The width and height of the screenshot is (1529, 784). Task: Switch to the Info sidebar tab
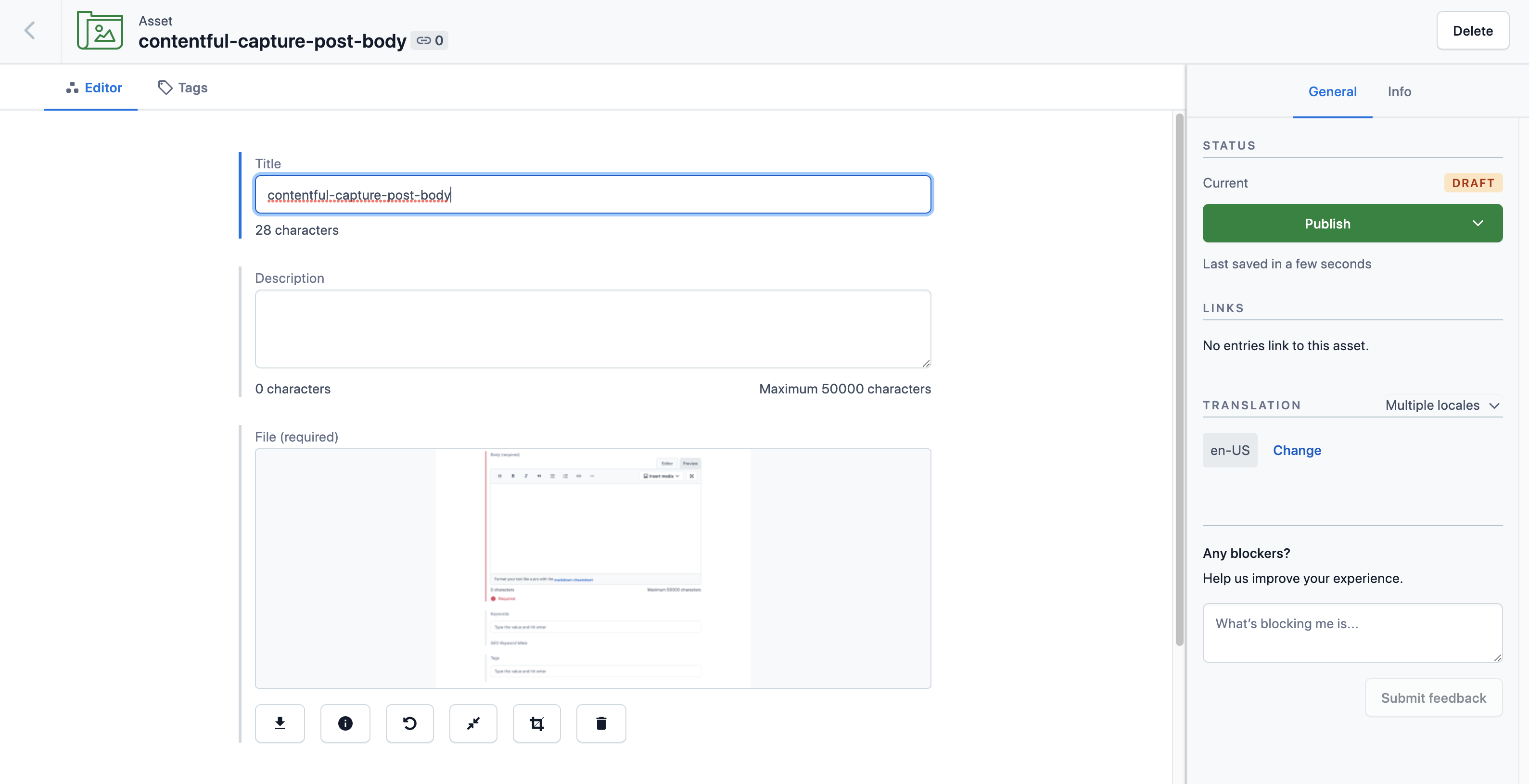point(1399,91)
